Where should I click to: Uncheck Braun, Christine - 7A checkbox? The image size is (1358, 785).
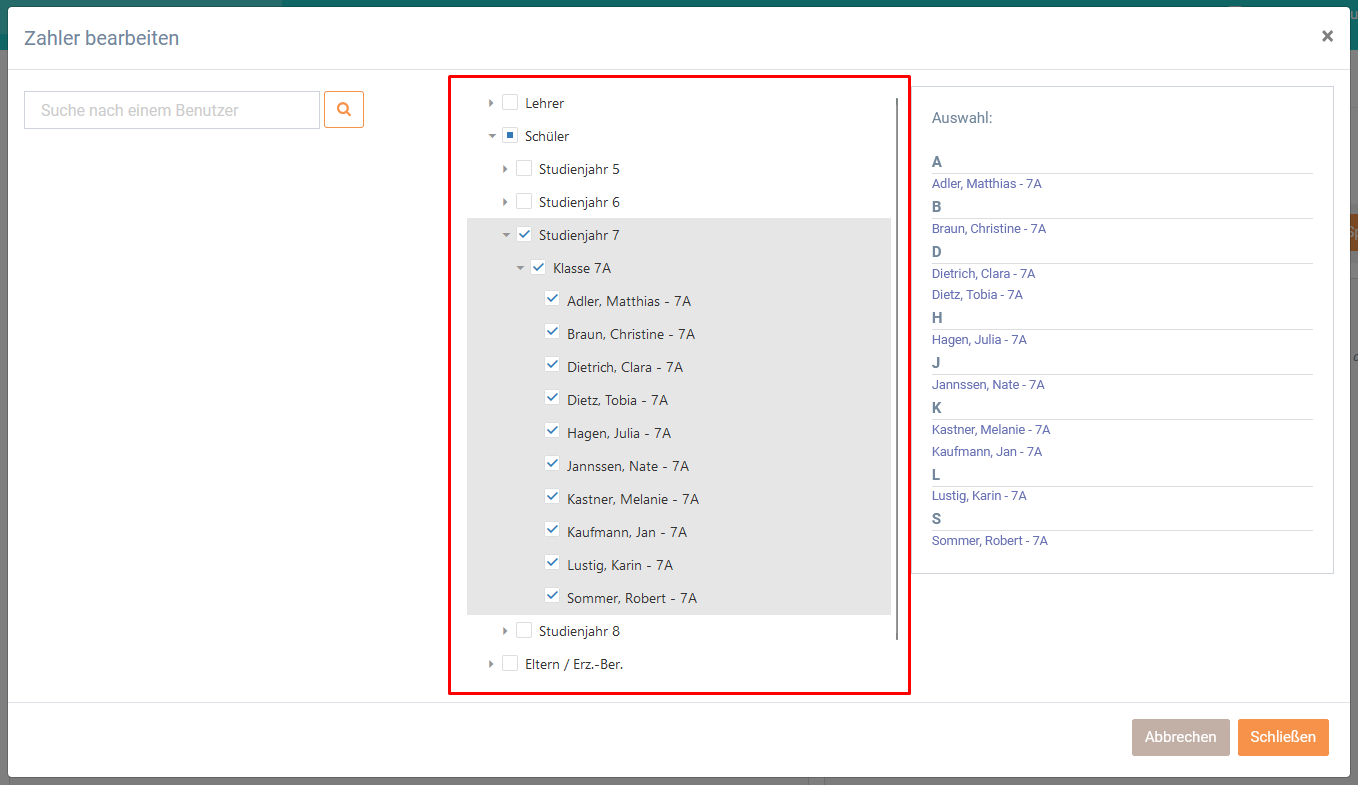coord(552,333)
